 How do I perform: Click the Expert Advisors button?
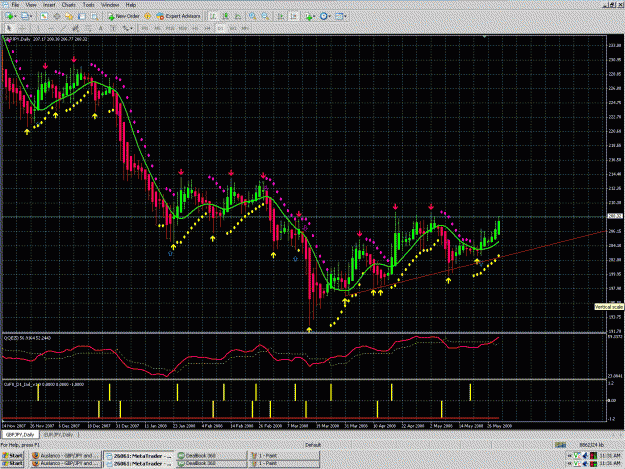tap(178, 16)
